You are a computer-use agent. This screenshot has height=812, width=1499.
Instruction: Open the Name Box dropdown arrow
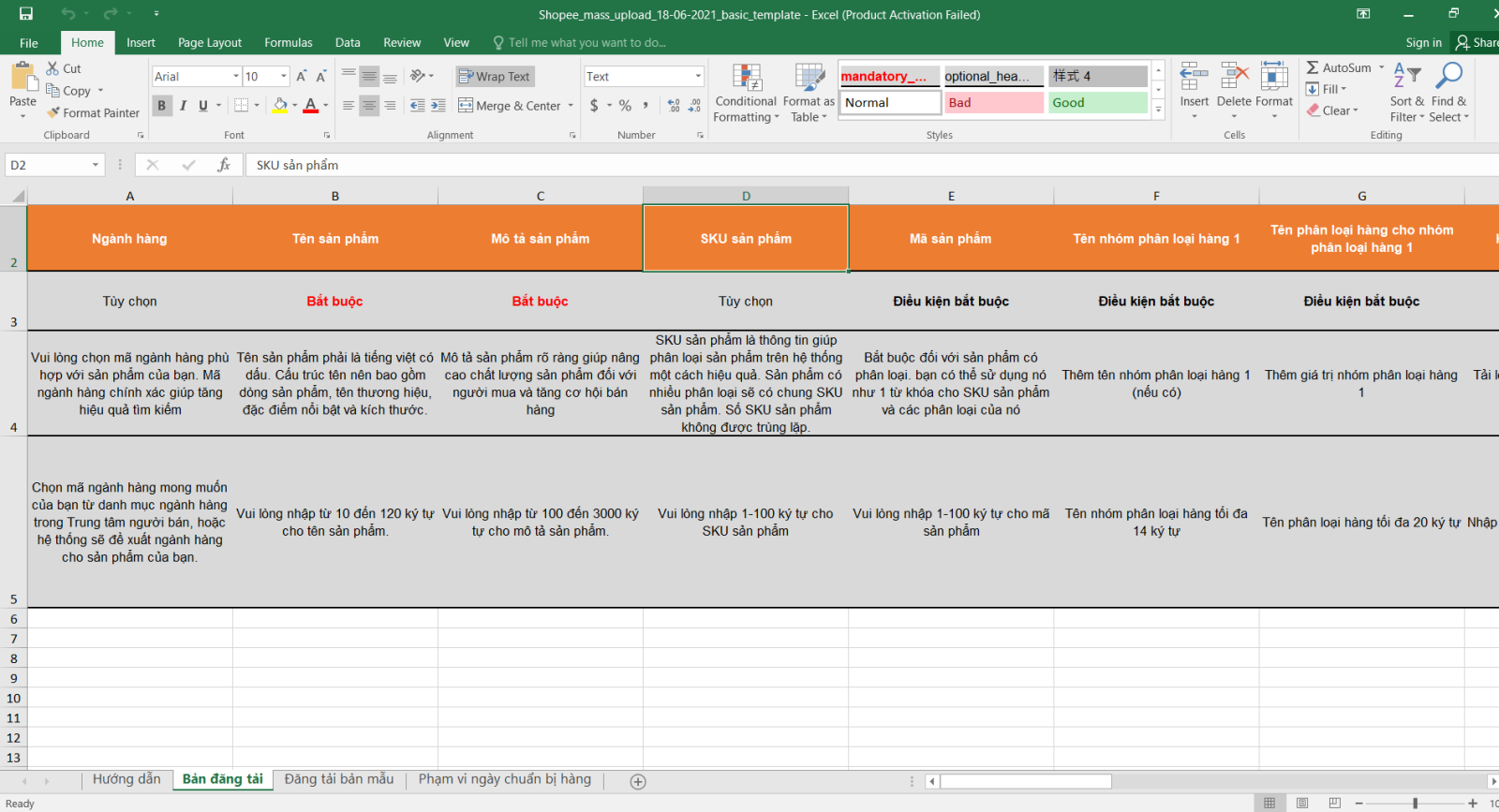95,165
